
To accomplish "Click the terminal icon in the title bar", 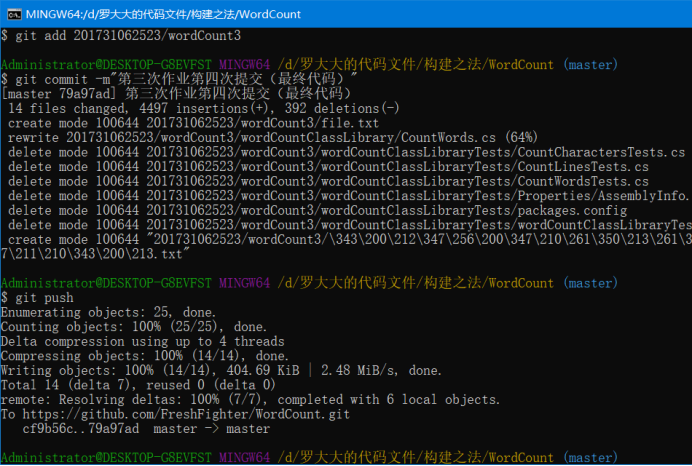I will tap(14, 15).
